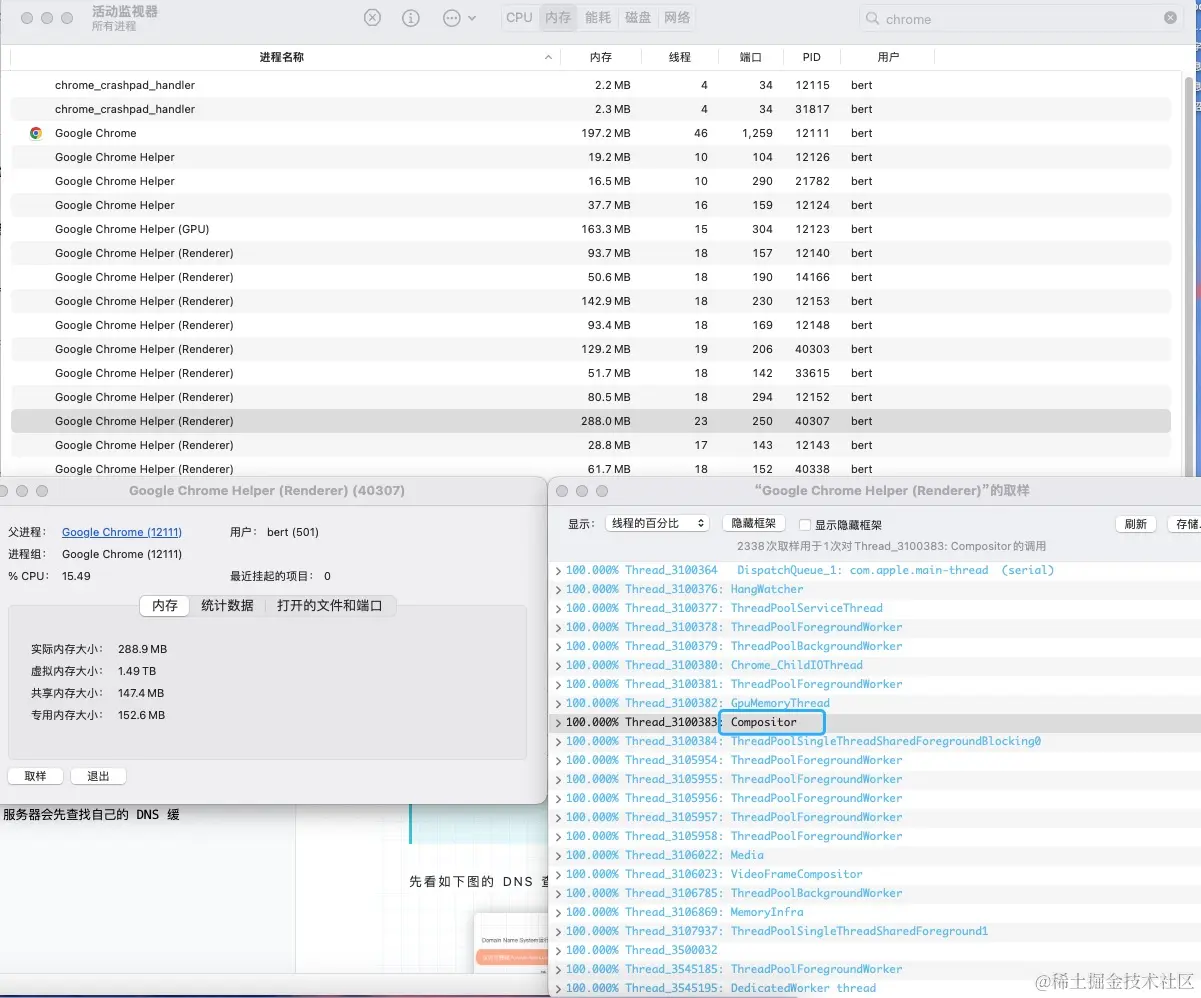Sort by 用户 column header
This screenshot has height=998, width=1201.
point(888,57)
